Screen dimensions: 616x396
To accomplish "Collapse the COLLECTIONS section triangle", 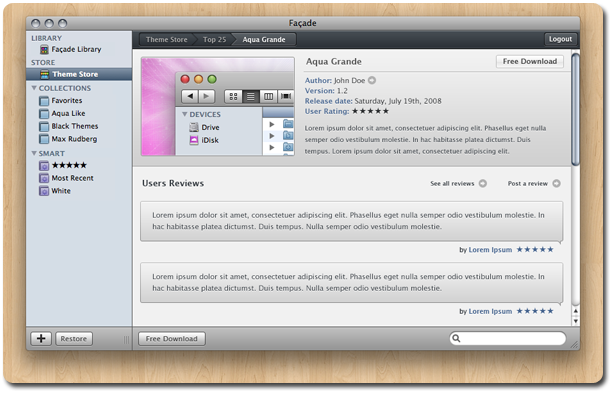I will (34, 88).
